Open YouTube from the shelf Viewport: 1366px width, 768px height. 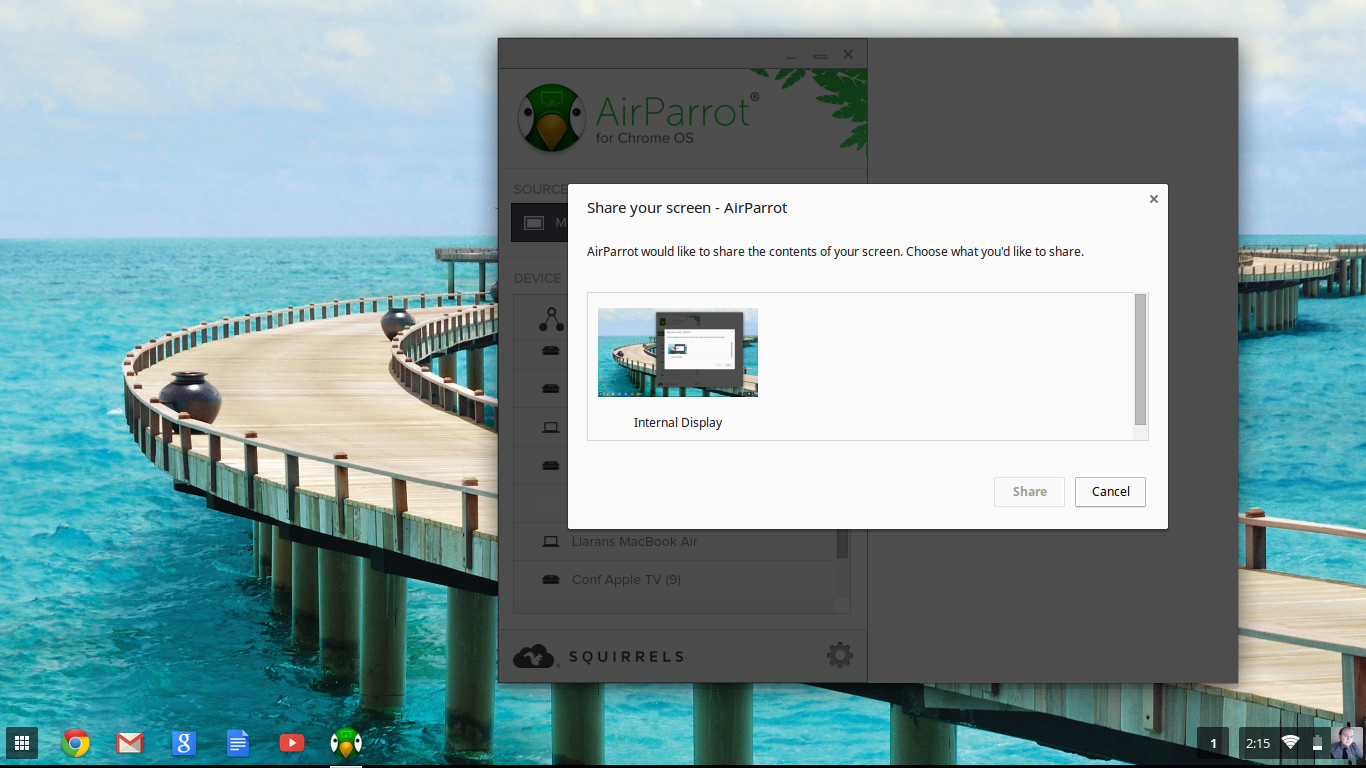click(x=291, y=743)
